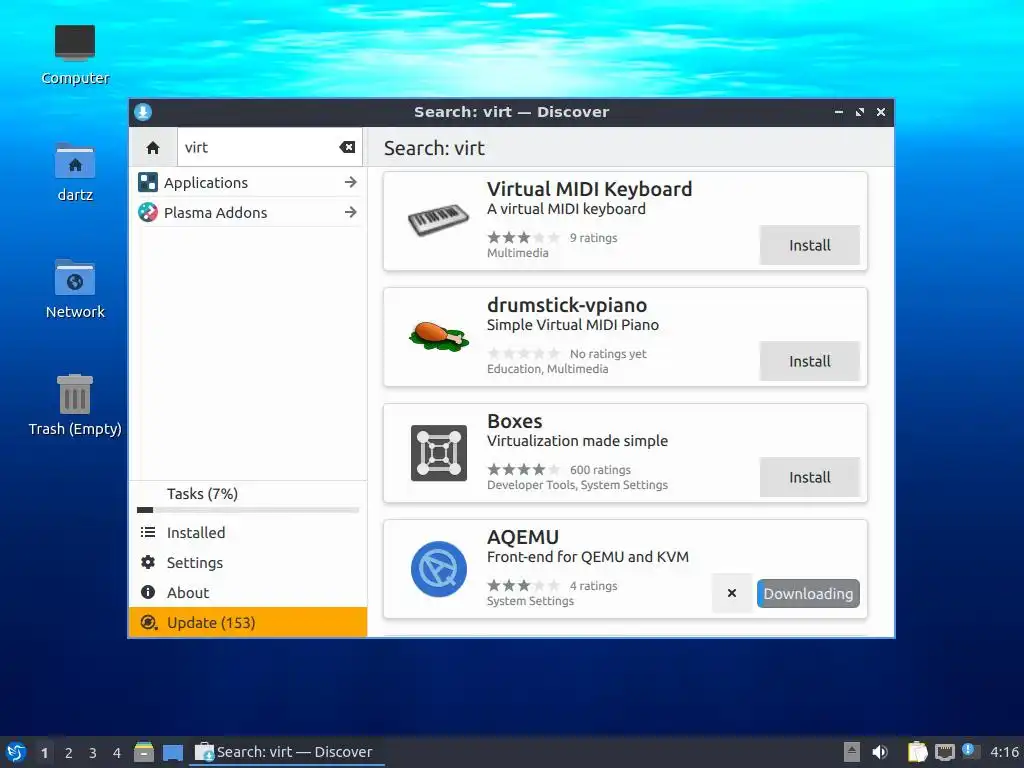
Task: Click the Settings gear icon
Action: click(x=148, y=562)
